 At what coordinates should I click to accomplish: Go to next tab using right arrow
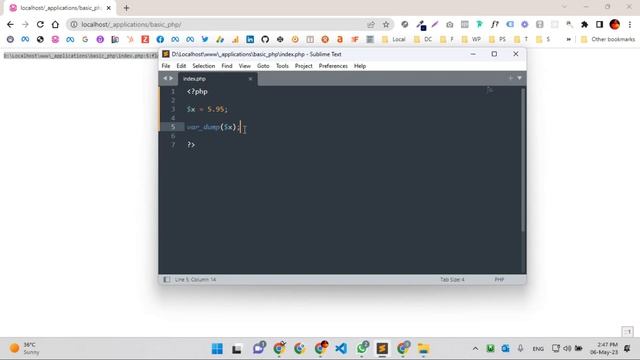(x=171, y=78)
